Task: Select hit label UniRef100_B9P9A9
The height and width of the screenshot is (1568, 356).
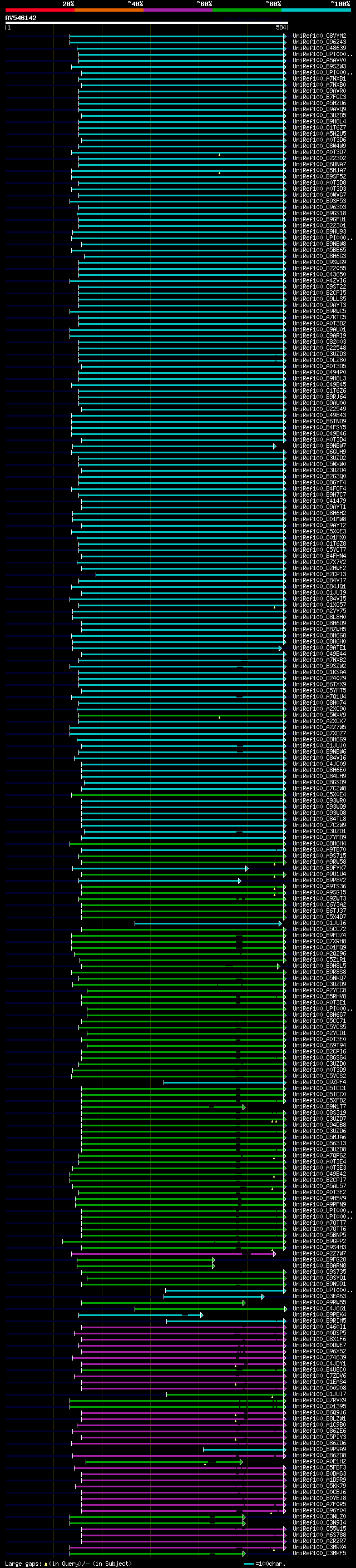Action: [x=319, y=1449]
